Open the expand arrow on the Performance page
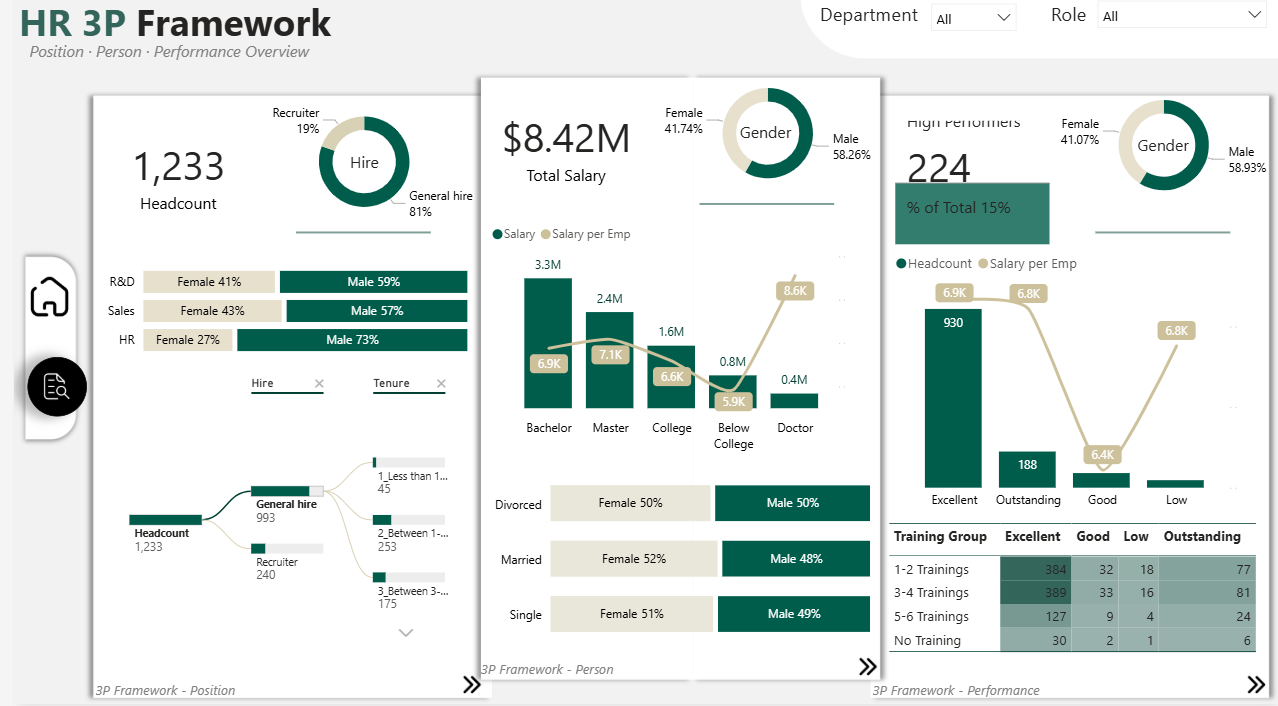Viewport: 1278px width, 706px height. [x=1258, y=685]
